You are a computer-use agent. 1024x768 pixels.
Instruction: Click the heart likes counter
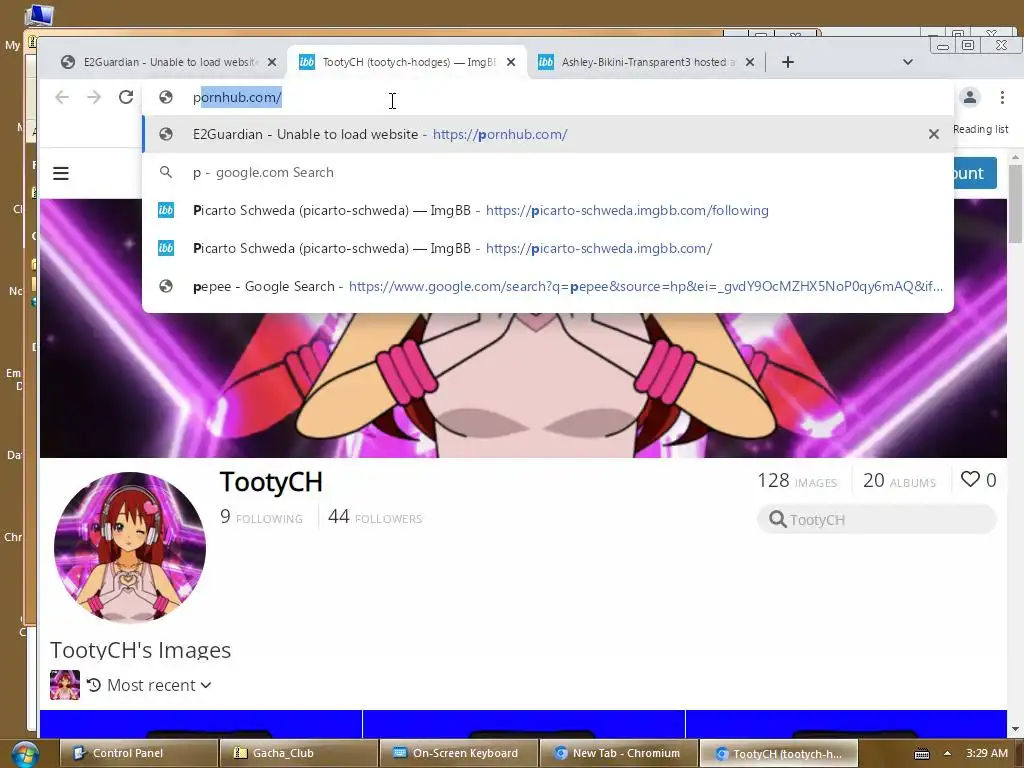tap(978, 480)
